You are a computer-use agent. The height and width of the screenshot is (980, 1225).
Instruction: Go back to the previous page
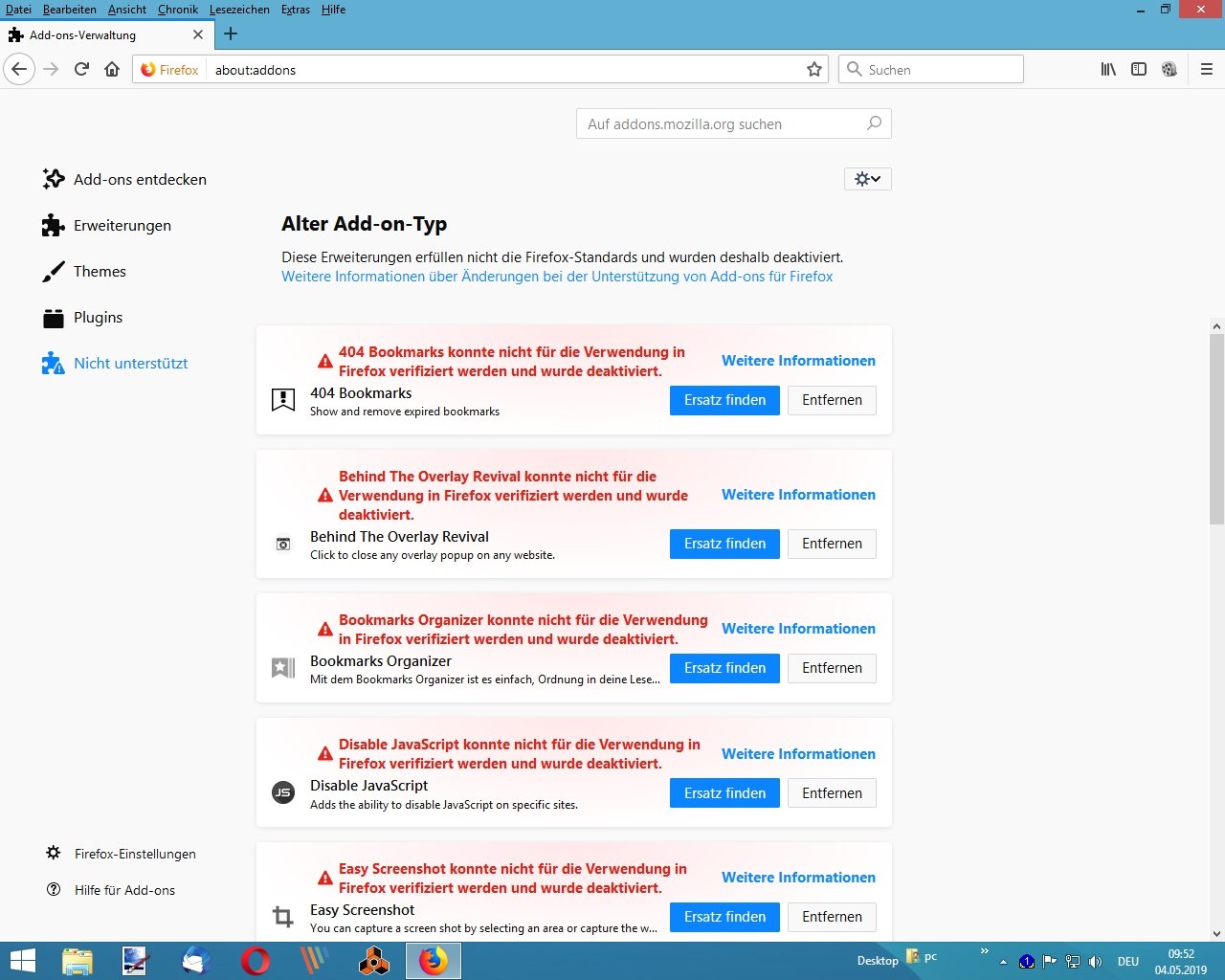point(19,69)
